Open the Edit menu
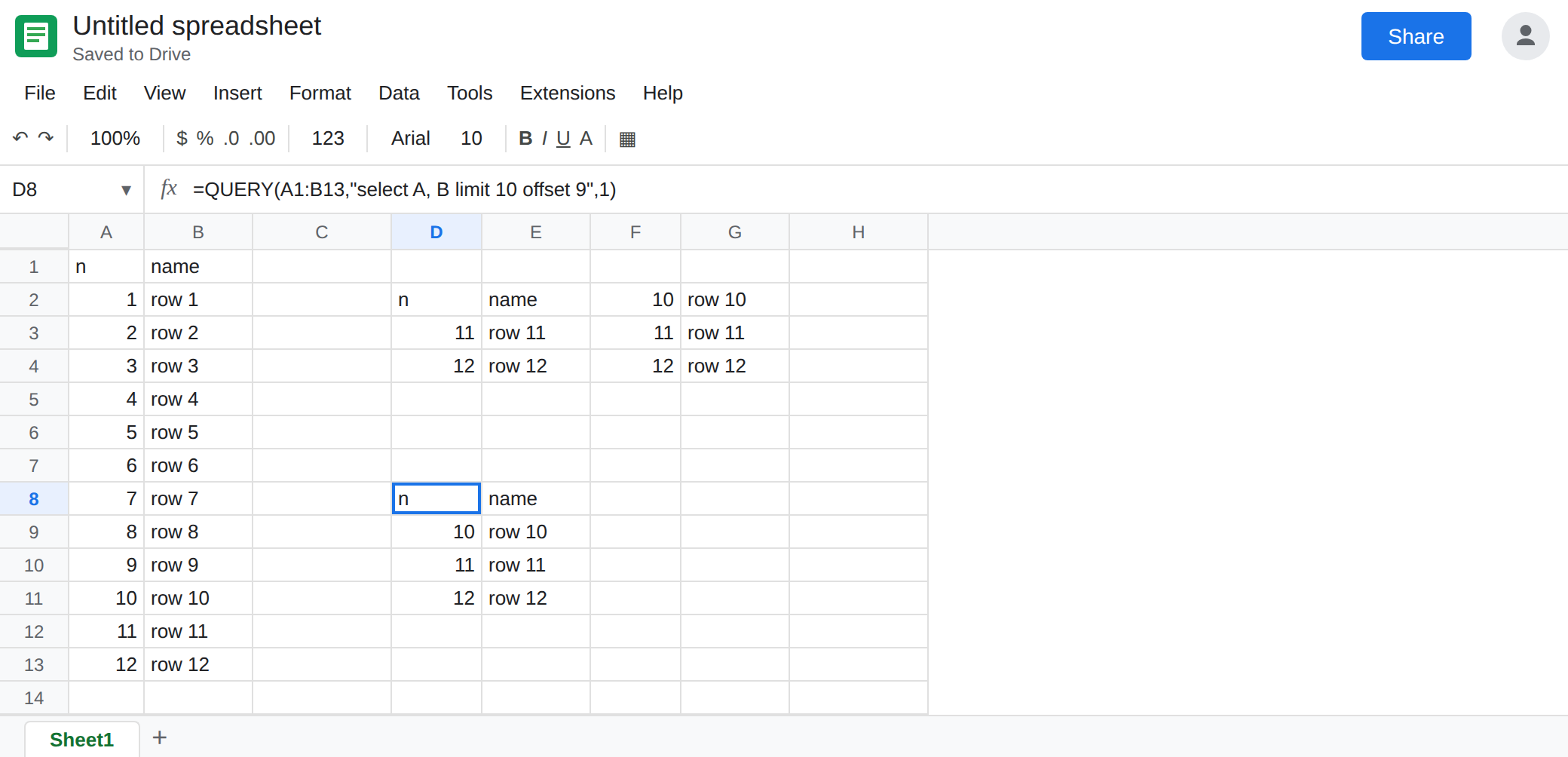This screenshot has width=1568, height=757. (x=100, y=93)
